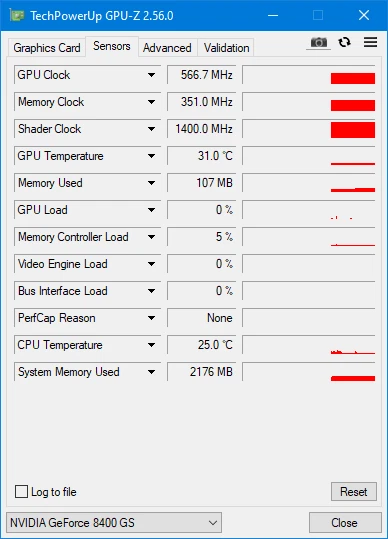Click the GPU Clock red history graph
The width and height of the screenshot is (388, 539).
point(309,75)
